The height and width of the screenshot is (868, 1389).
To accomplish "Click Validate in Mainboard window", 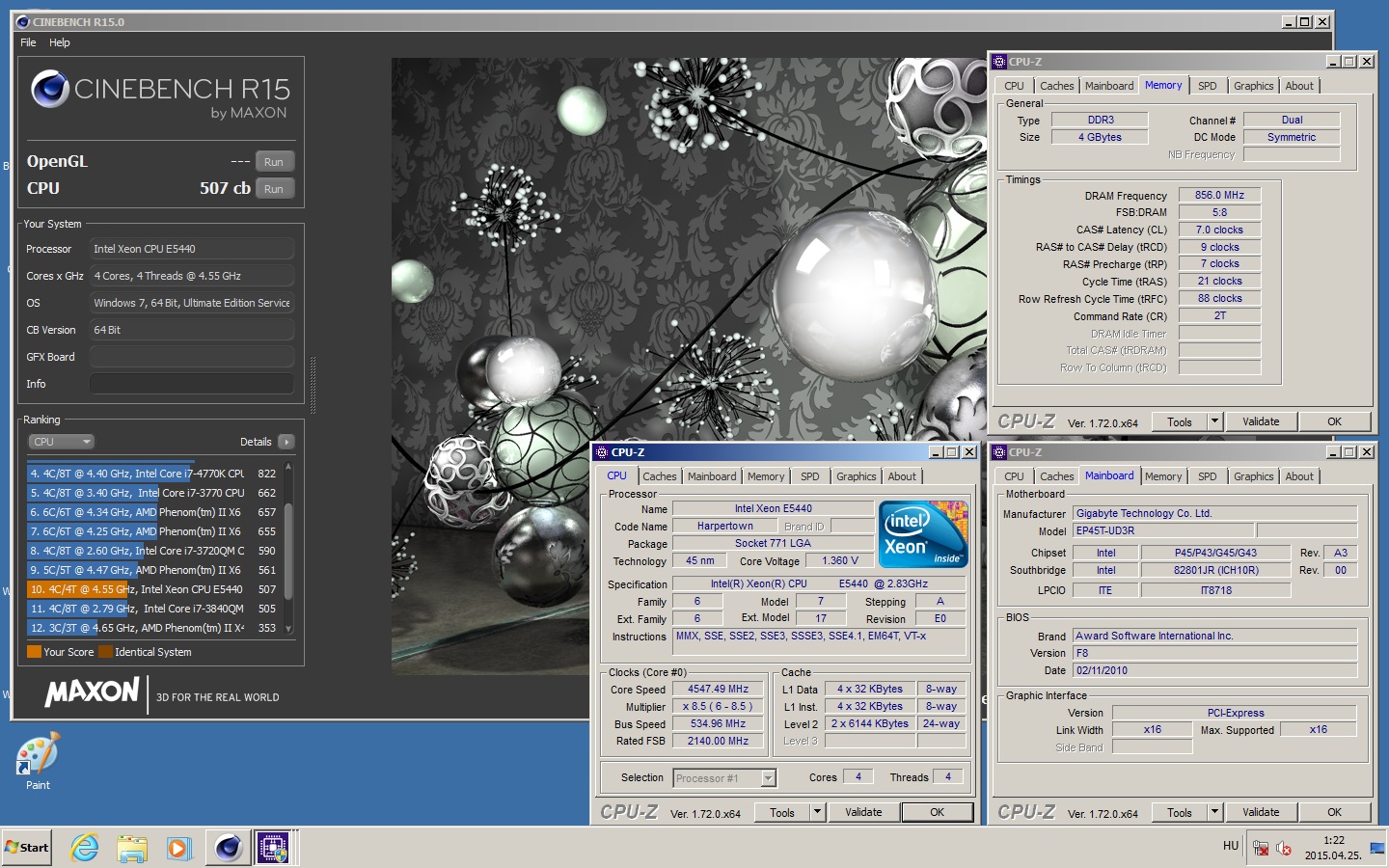I will click(1261, 812).
